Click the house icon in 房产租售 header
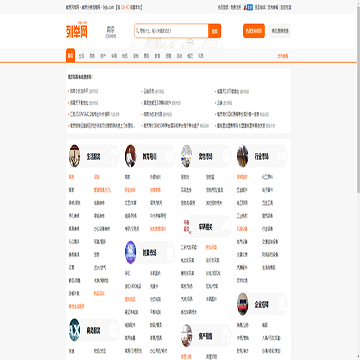The width and height of the screenshot is (360, 360). 227,335
